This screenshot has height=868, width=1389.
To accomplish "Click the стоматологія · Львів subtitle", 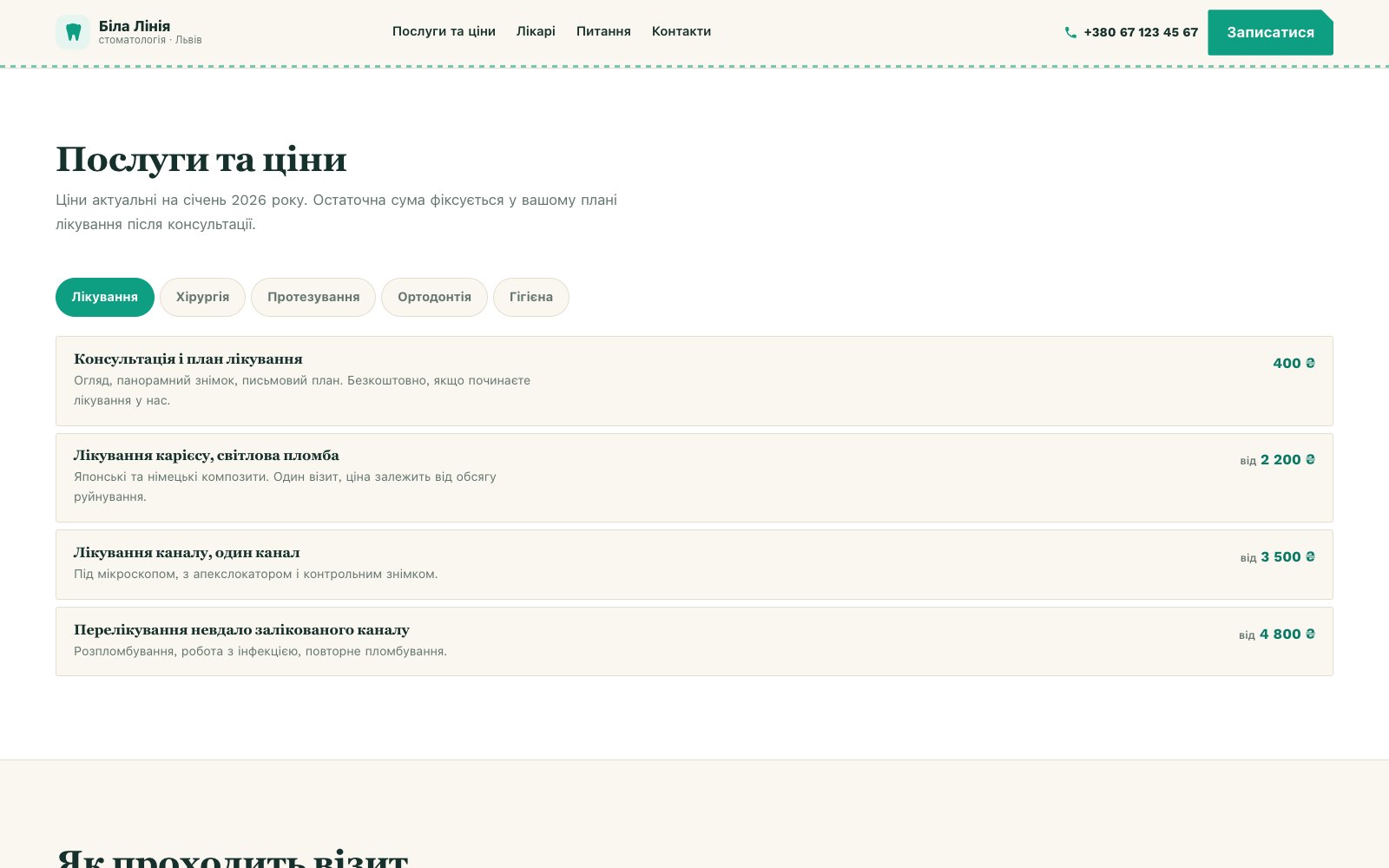I will click(x=150, y=40).
